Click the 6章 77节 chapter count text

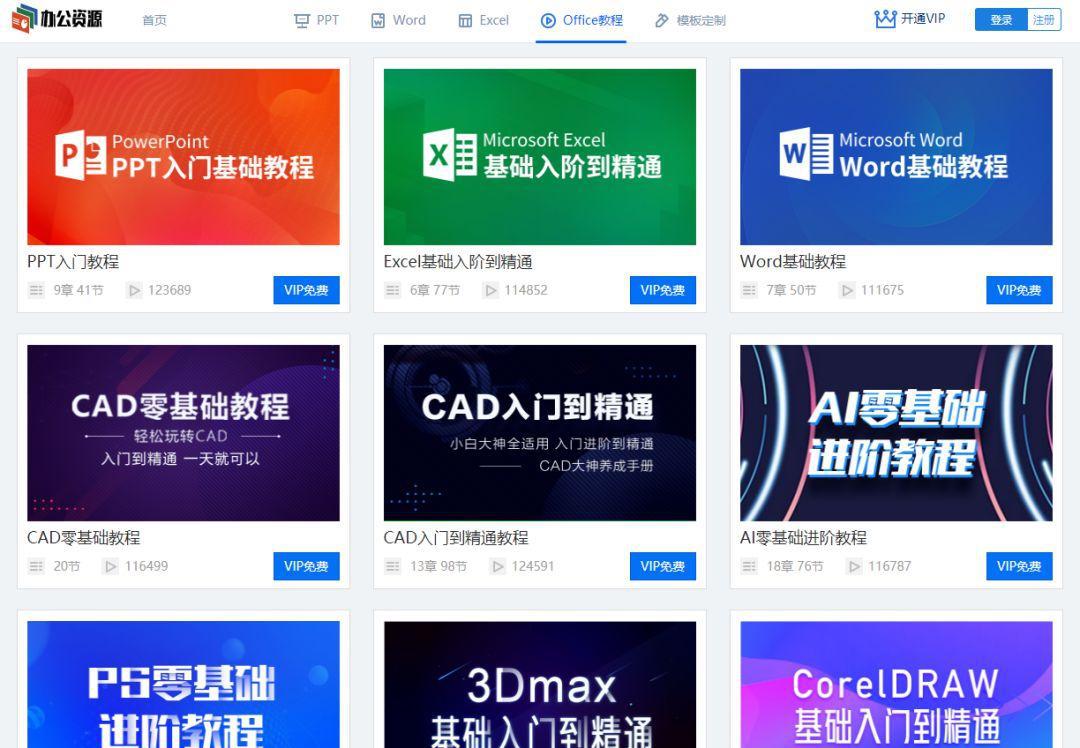coord(435,291)
